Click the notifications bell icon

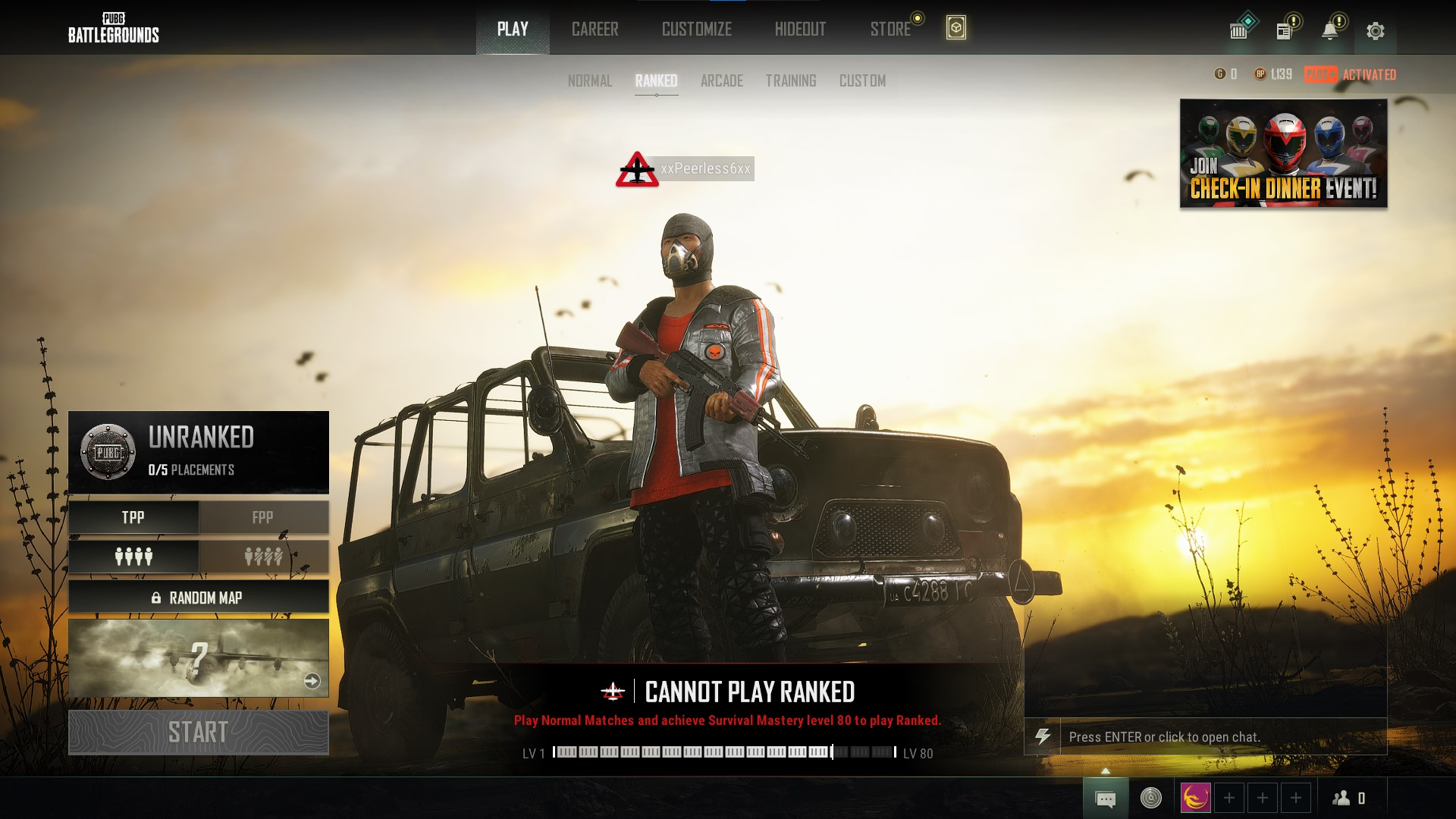coord(1331,30)
